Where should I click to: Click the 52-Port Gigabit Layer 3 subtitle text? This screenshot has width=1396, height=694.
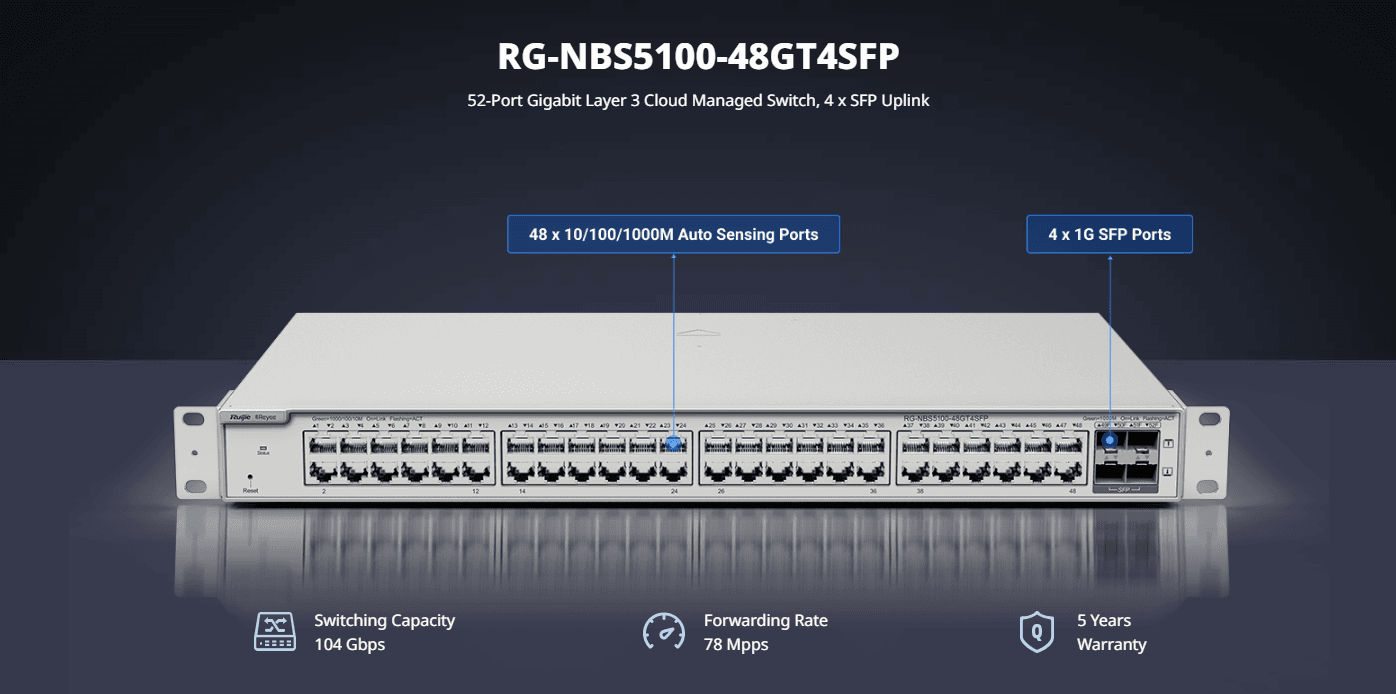(x=698, y=100)
